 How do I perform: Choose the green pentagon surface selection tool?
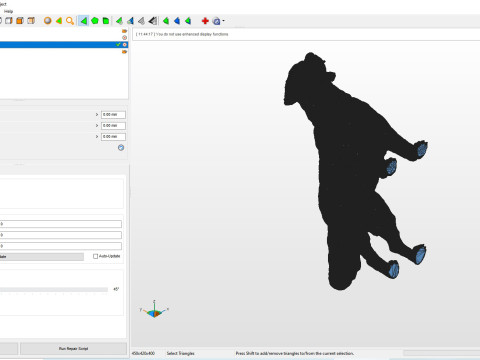click(95, 21)
